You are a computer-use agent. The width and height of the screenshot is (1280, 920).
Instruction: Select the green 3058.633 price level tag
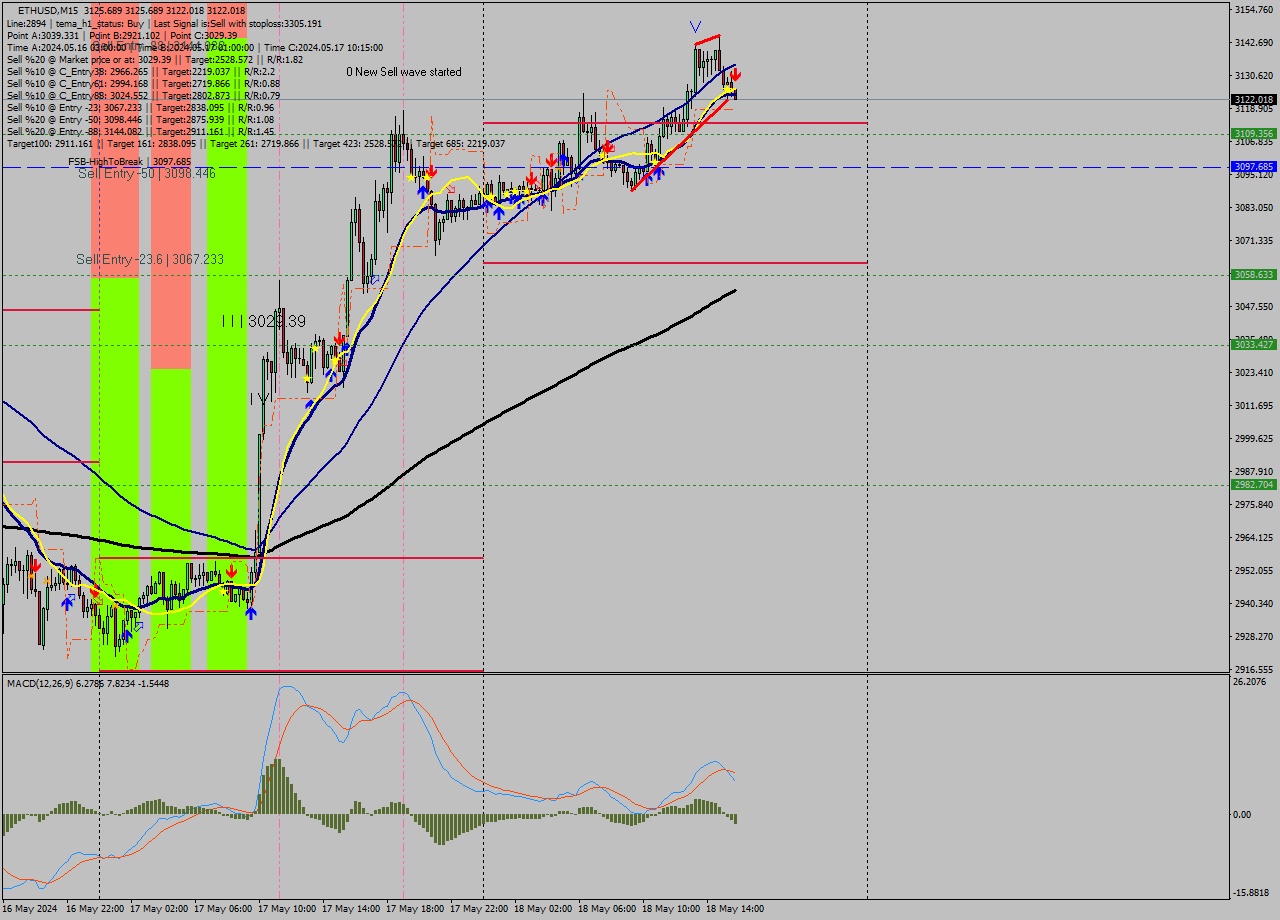1253,274
